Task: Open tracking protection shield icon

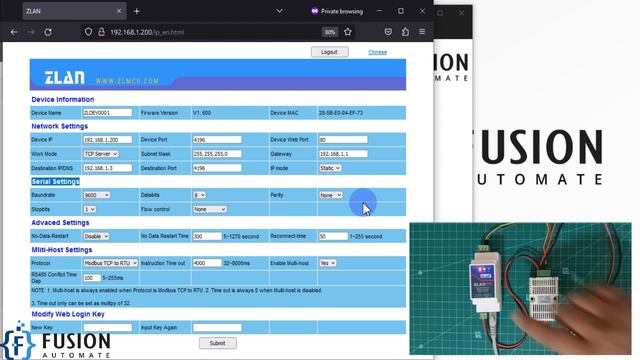Action: point(88,32)
